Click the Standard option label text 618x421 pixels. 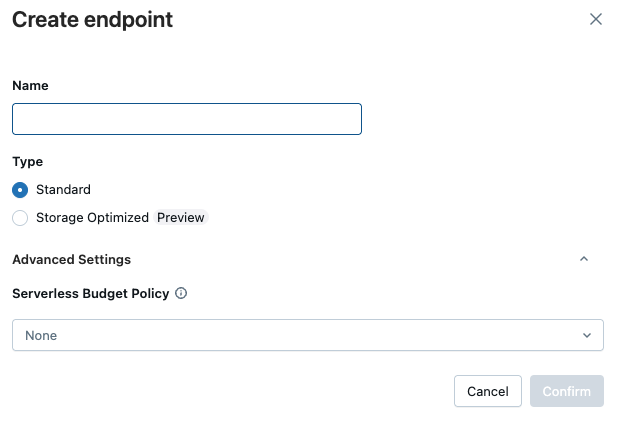click(63, 190)
